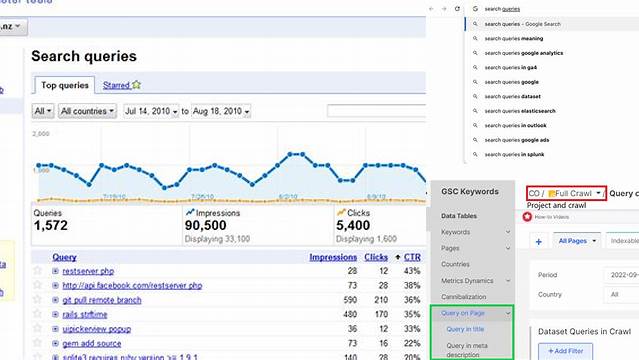639x360 pixels.
Task: Click the browser reload icon
Action: (x=457, y=9)
